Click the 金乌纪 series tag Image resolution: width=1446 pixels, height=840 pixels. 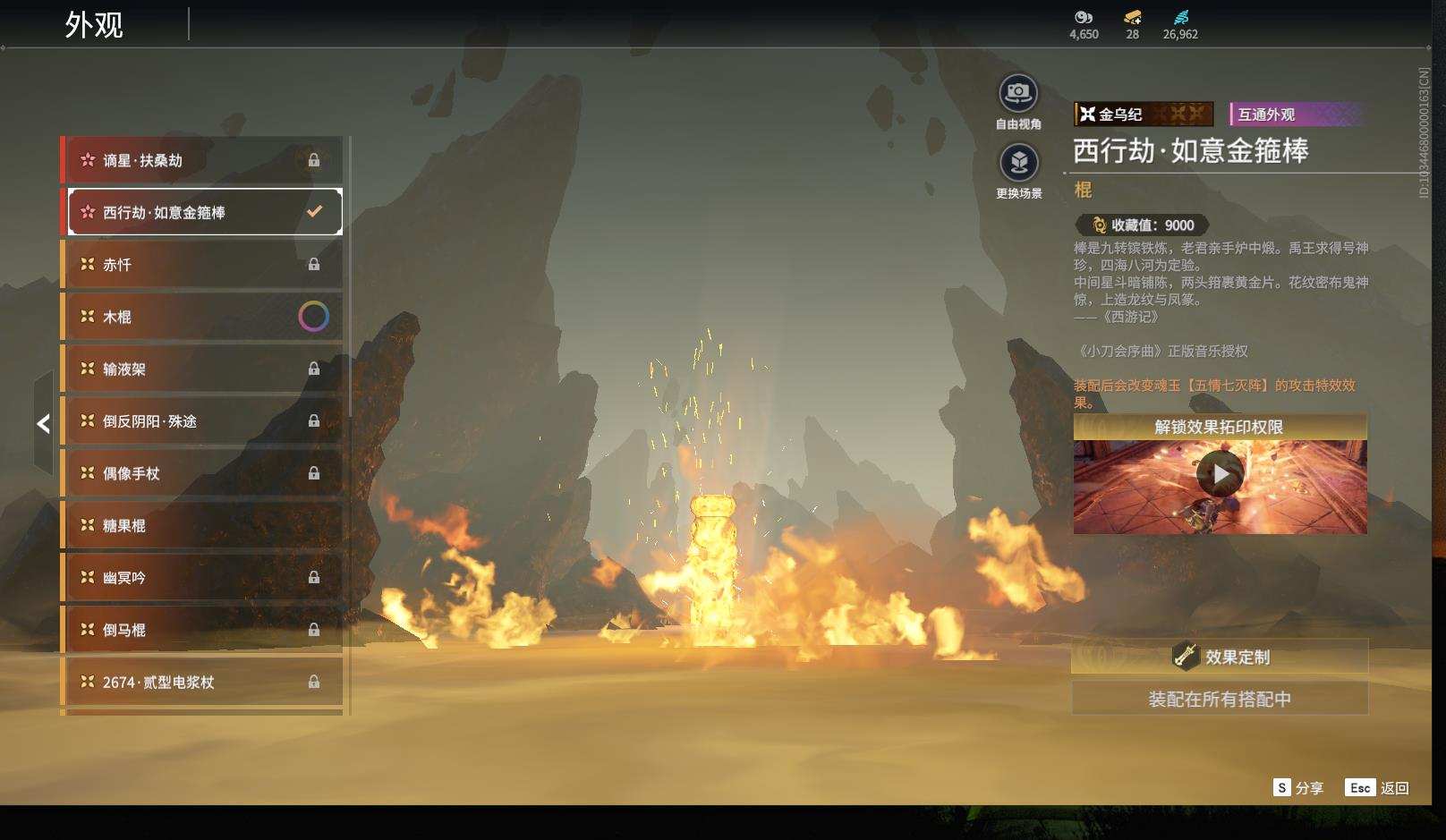coord(1144,115)
